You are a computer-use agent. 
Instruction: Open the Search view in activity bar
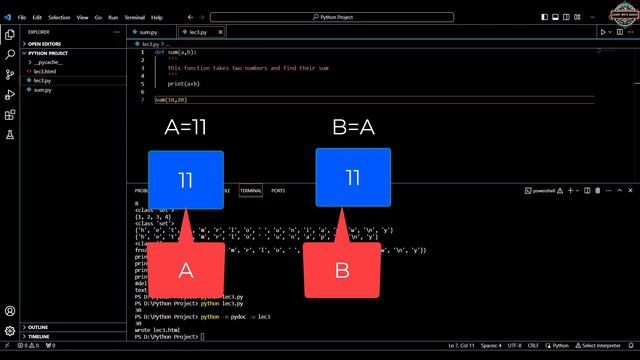pos(10,54)
